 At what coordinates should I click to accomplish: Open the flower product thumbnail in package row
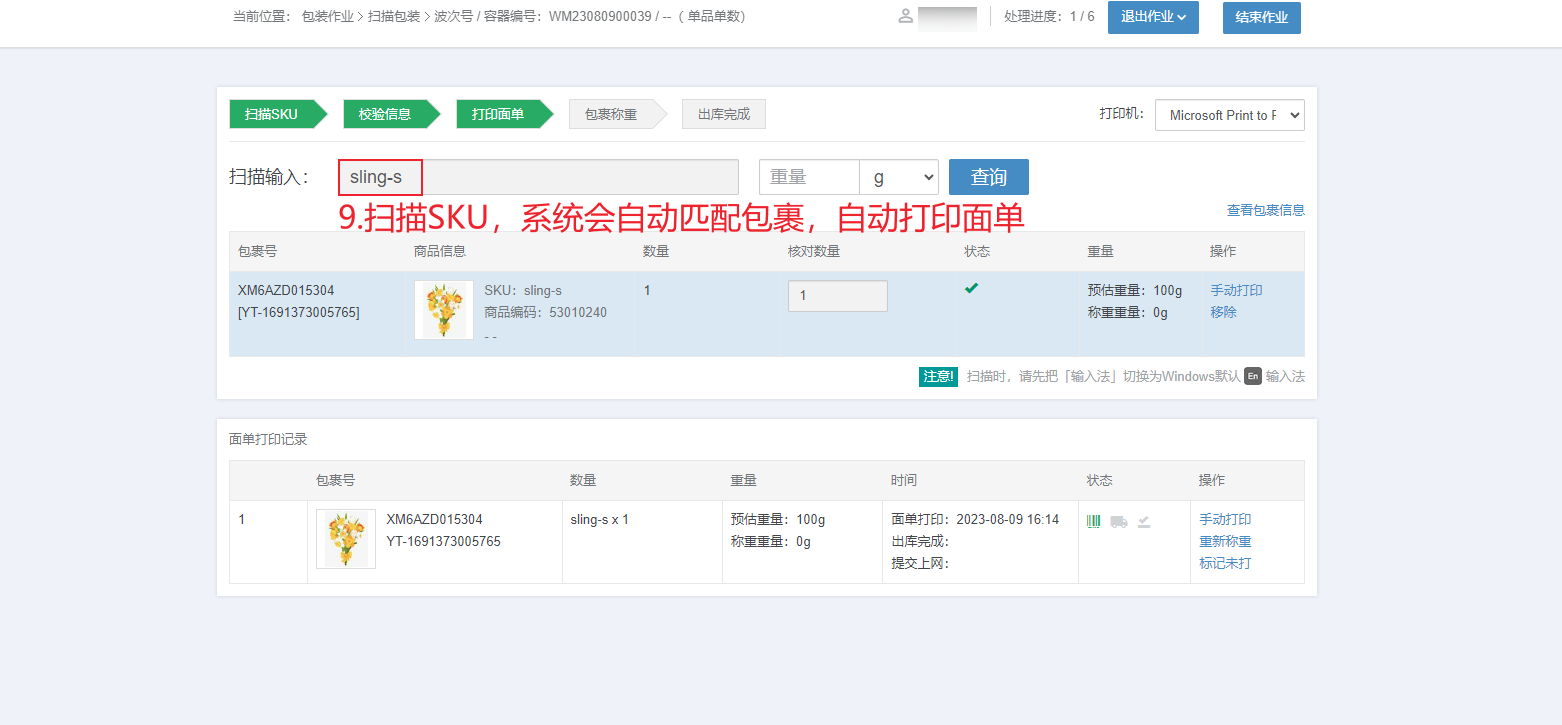click(x=444, y=310)
